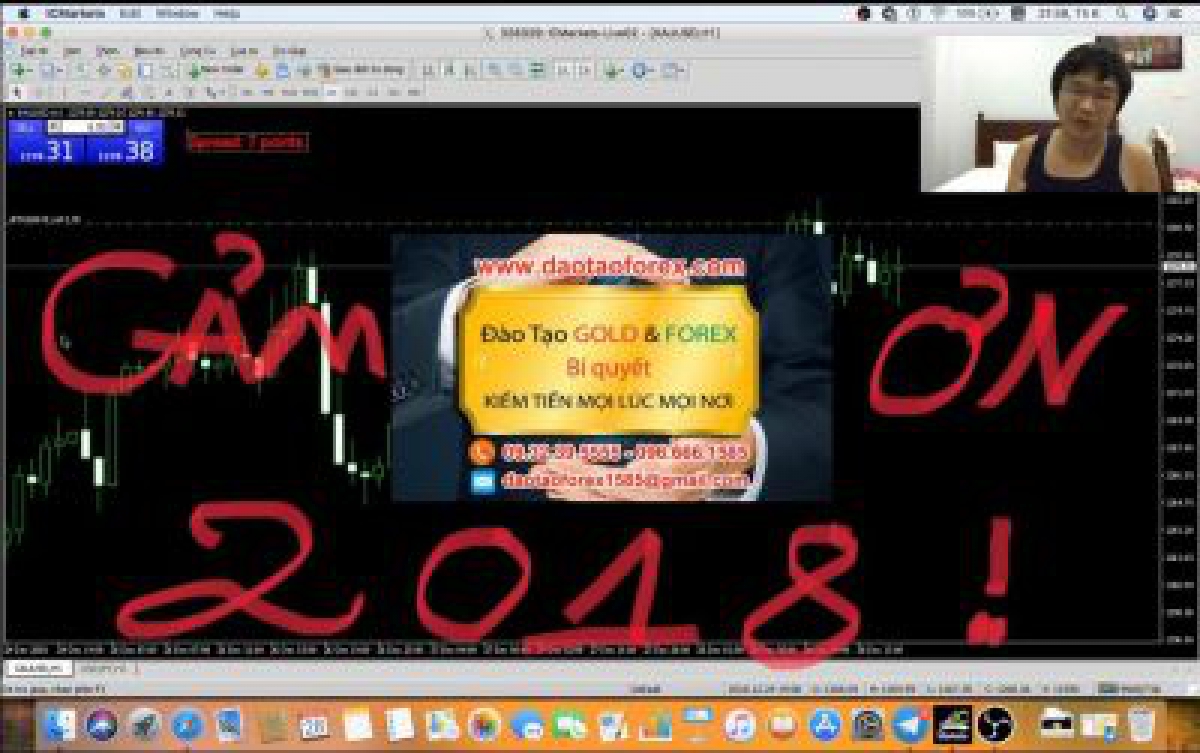Select the D1 timeframe
1200x753 pixels.
tap(374, 92)
